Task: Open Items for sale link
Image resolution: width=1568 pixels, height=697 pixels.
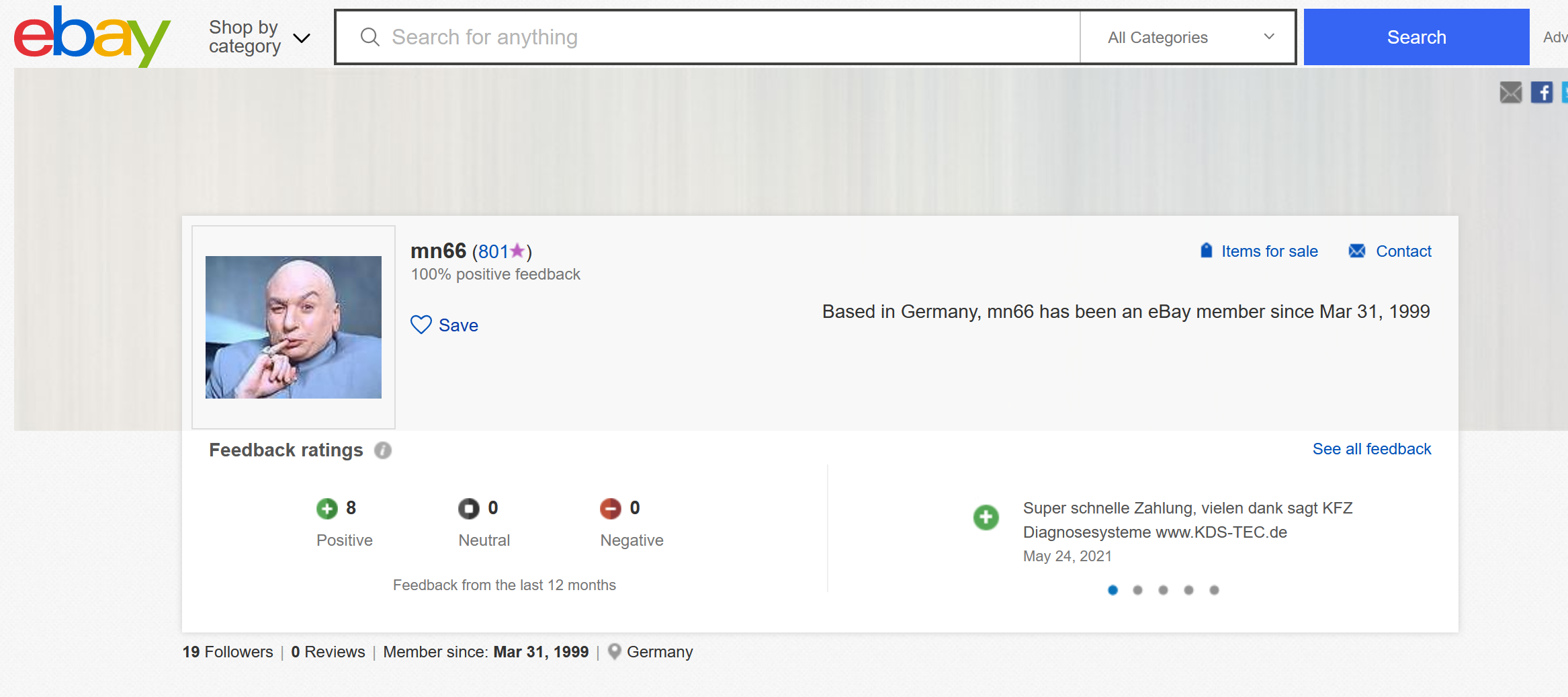Action: tap(1268, 251)
